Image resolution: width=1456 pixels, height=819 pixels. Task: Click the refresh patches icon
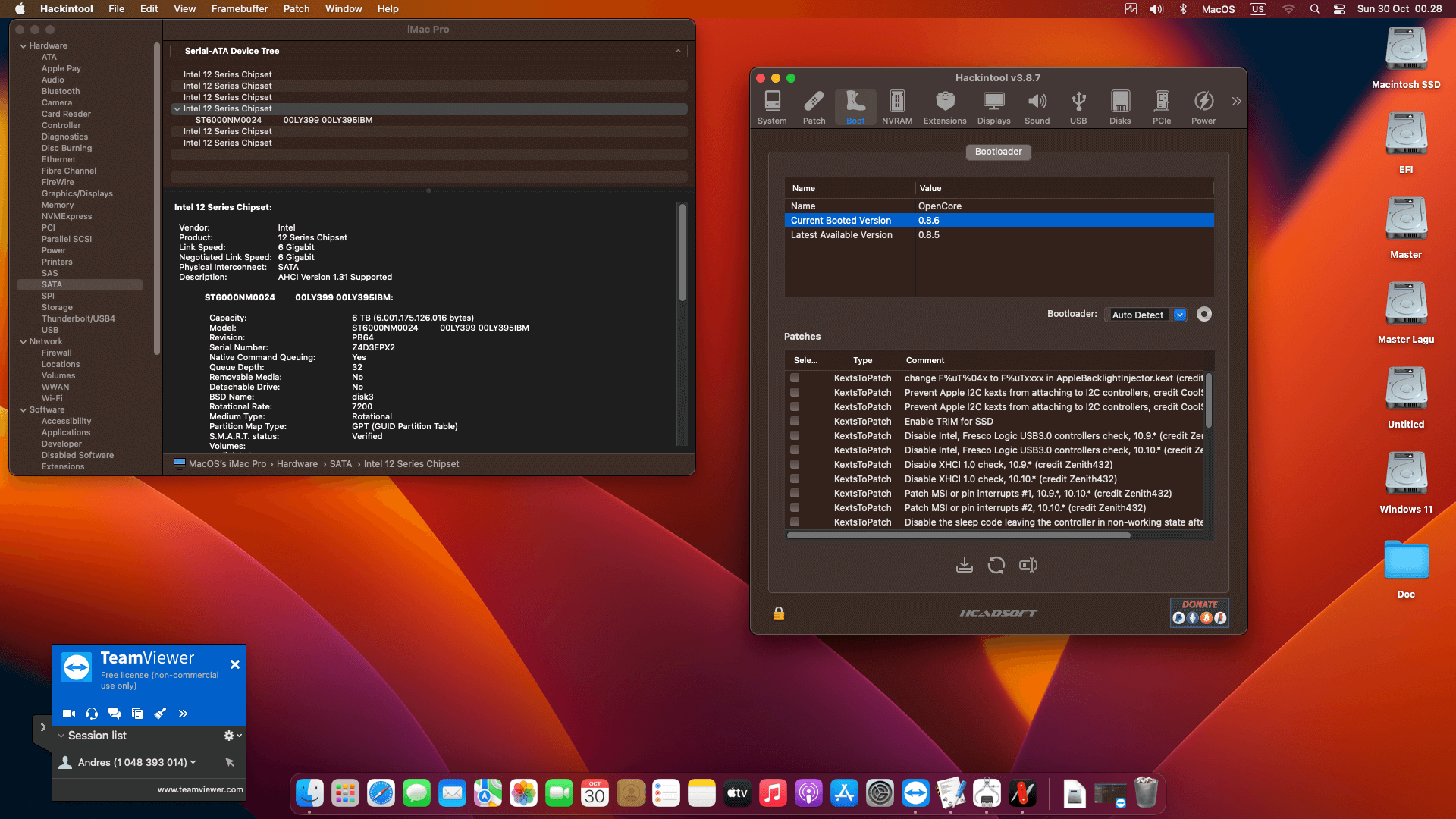996,565
